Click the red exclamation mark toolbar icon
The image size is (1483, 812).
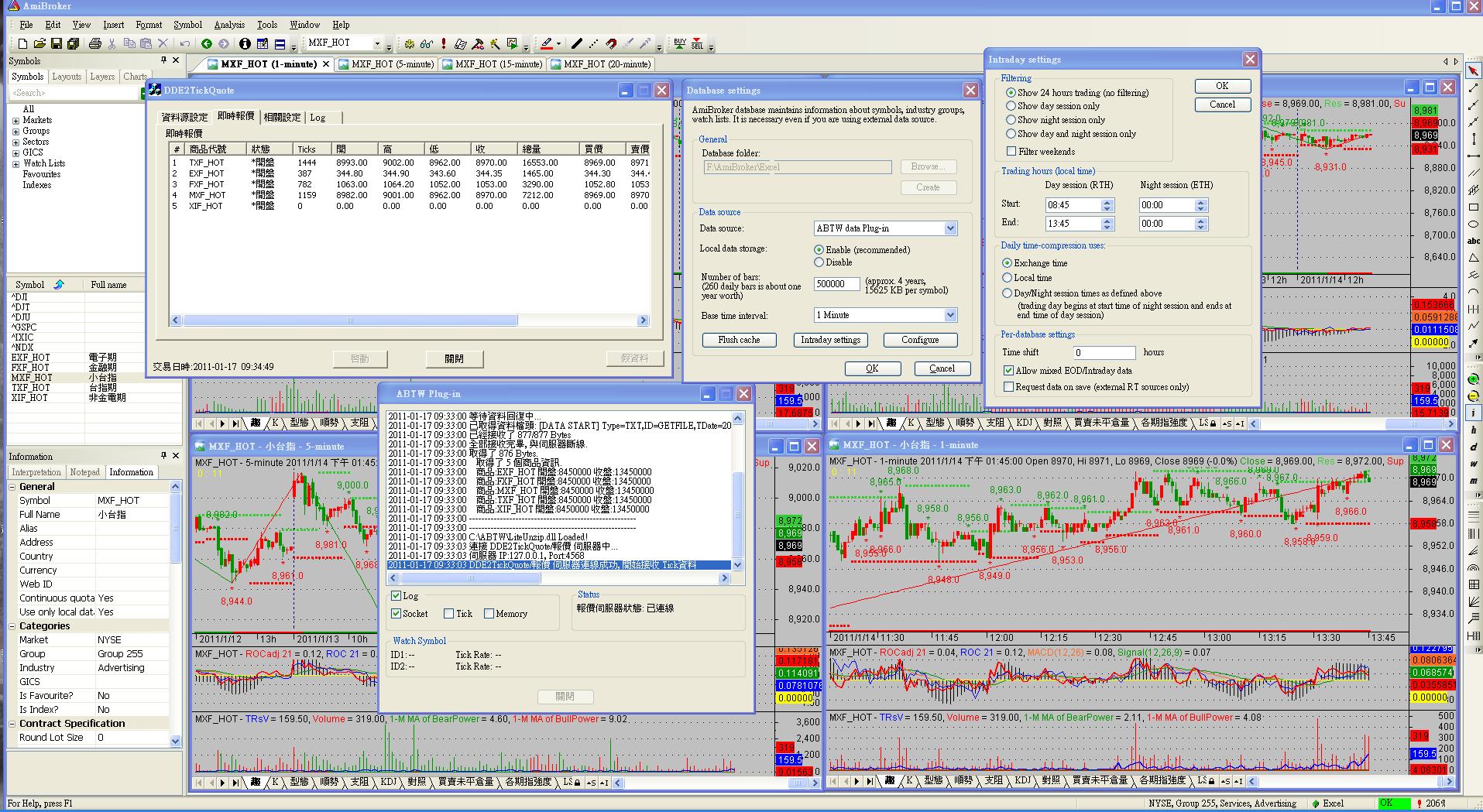click(443, 43)
